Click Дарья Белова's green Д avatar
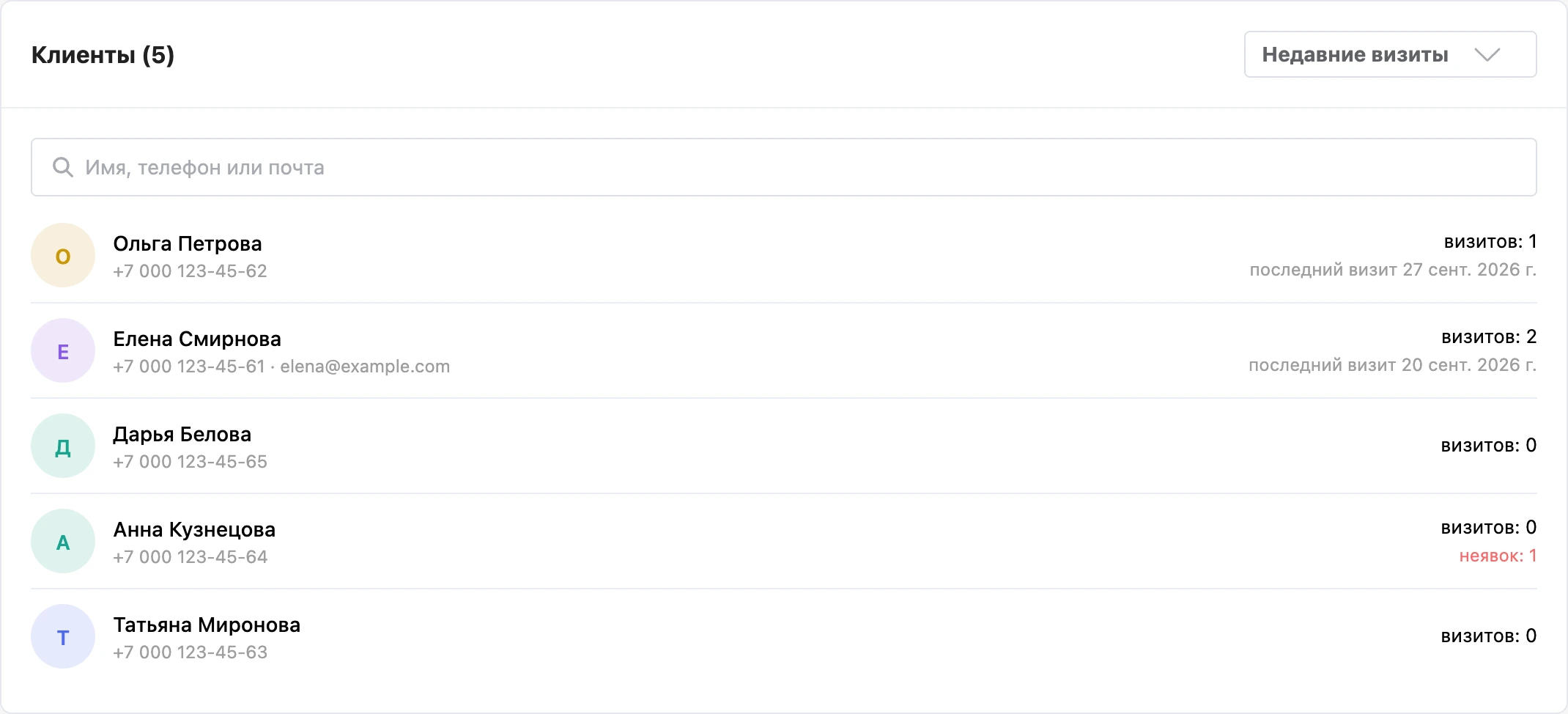This screenshot has height=714, width=1568. pyautogui.click(x=63, y=446)
